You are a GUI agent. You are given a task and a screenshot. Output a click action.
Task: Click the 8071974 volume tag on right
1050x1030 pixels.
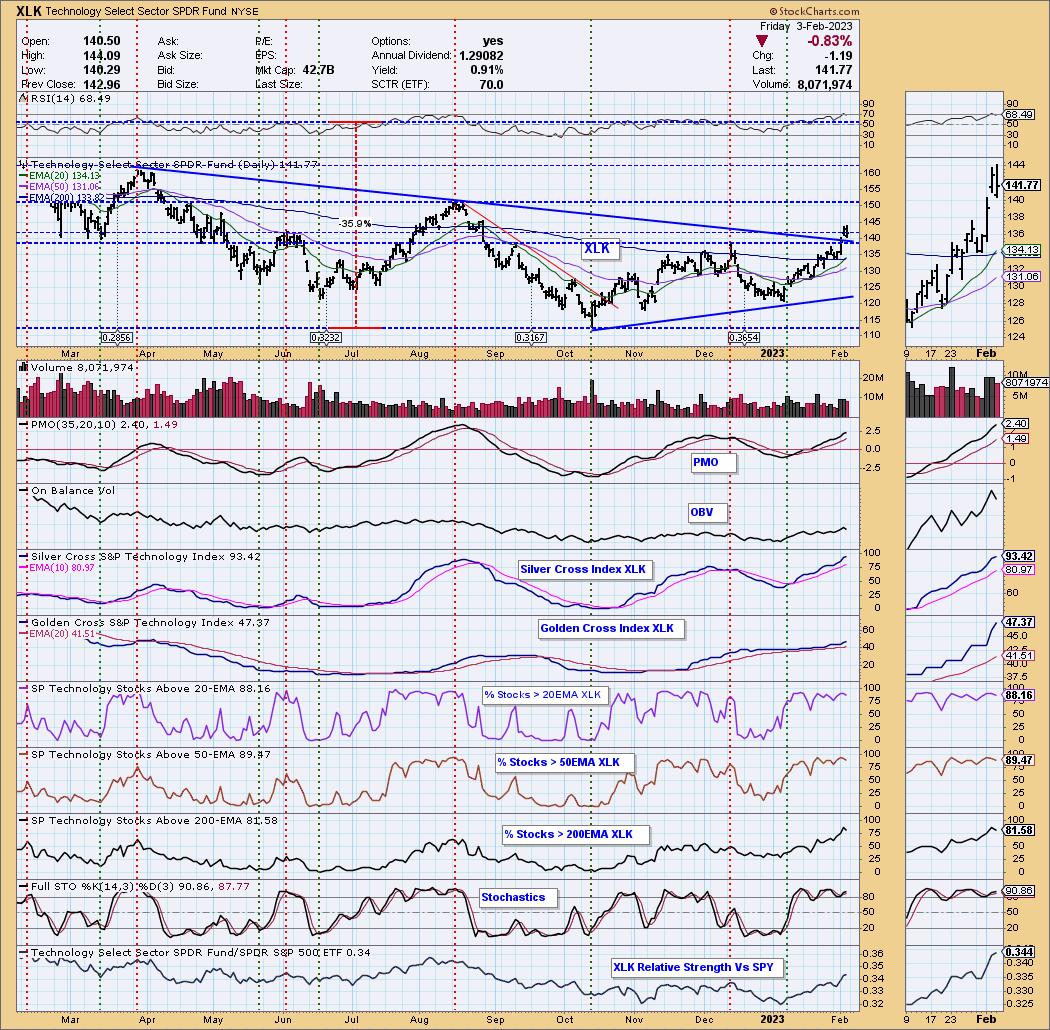click(x=1026, y=383)
